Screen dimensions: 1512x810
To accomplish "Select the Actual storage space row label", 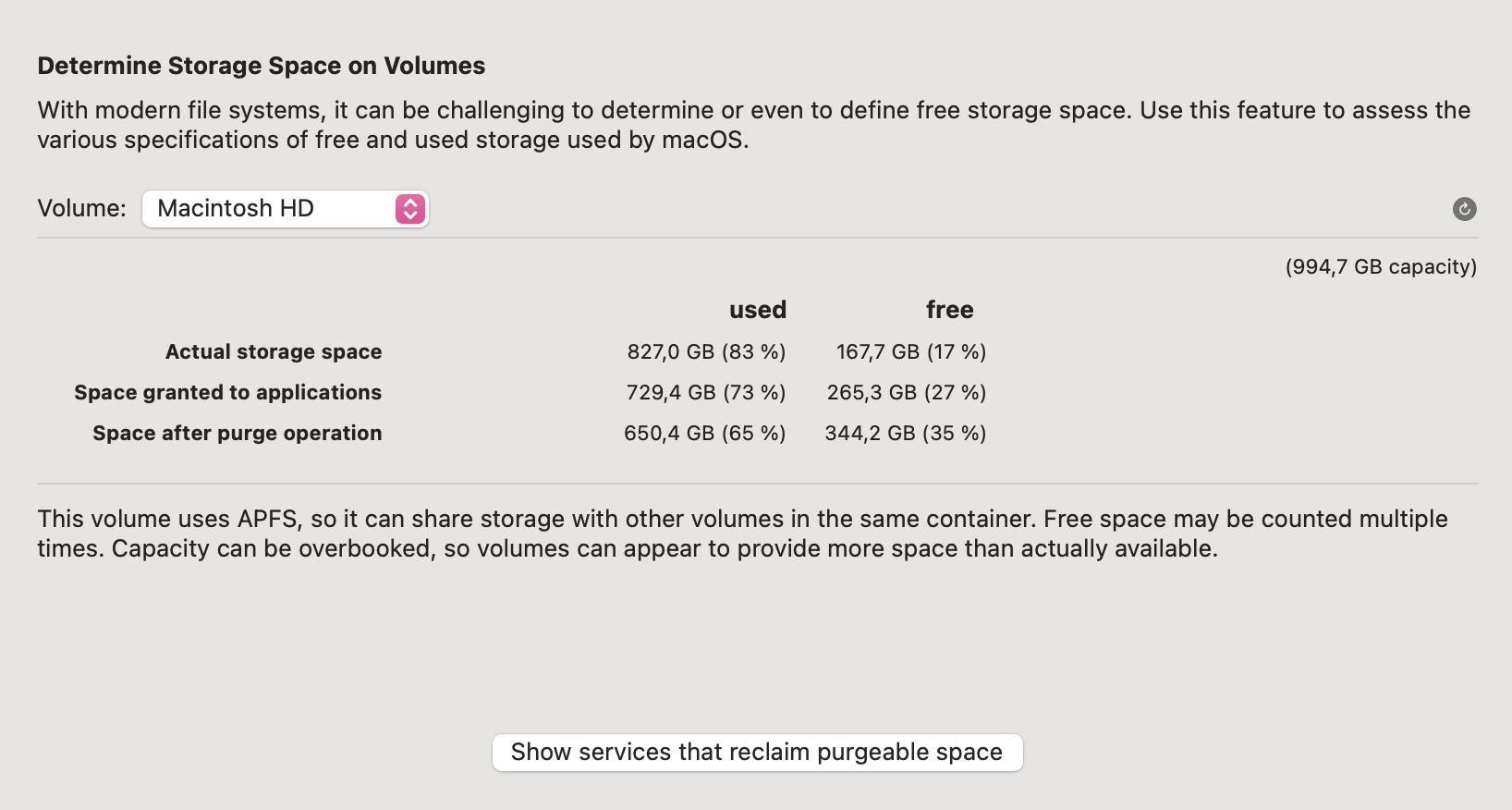I will click(x=274, y=352).
